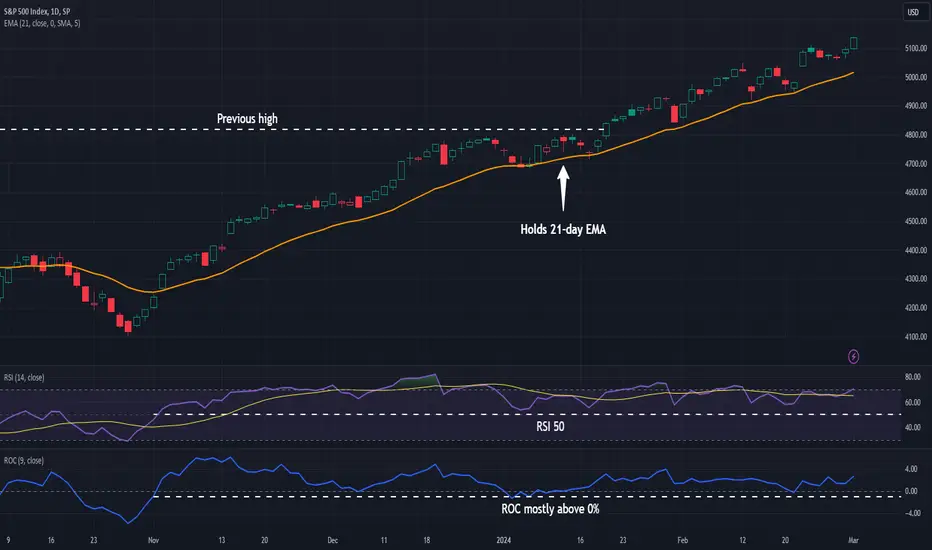
Task: Click the 4500.00 price axis label
Action: point(915,221)
